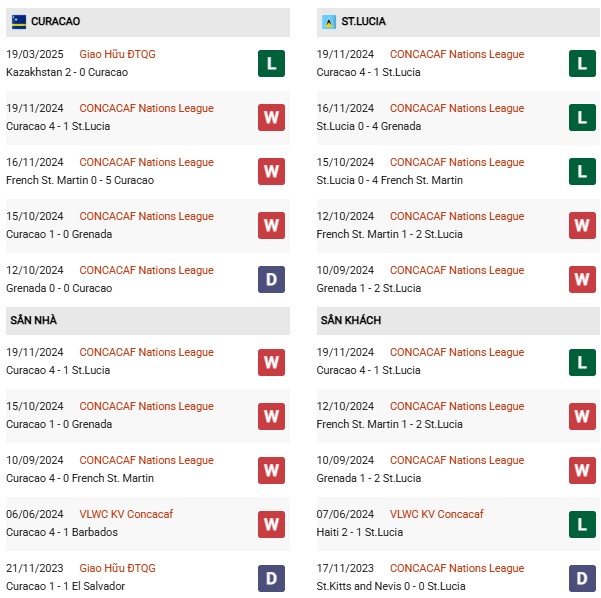
Task: Open the VLWC KV Concacaf link dated 07/06/2024
Action: pyautogui.click(x=437, y=514)
